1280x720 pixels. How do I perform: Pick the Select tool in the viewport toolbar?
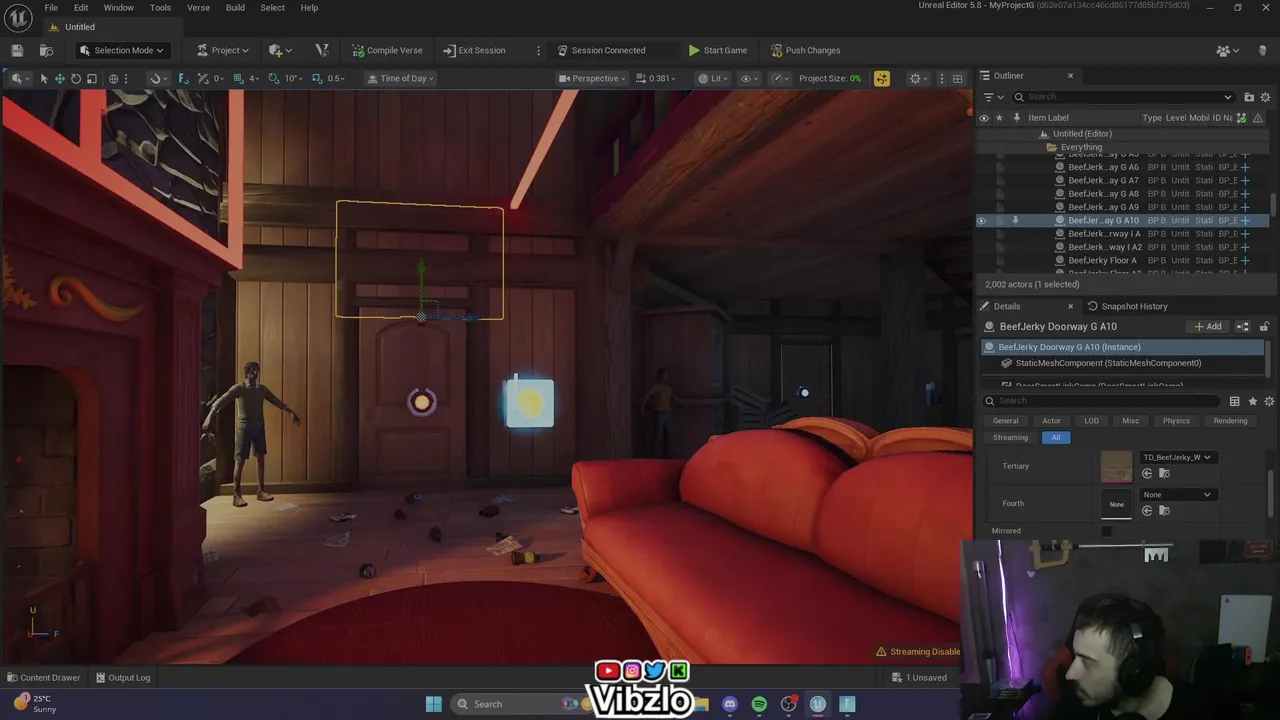[43, 78]
